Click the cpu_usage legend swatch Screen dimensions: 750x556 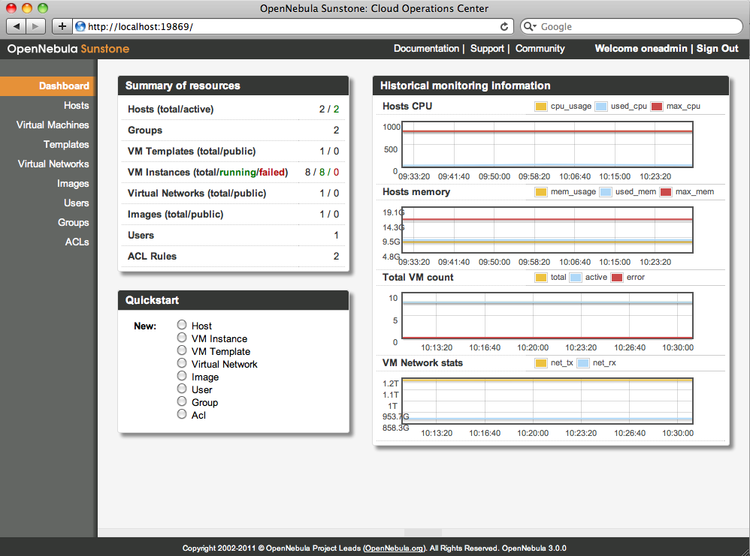(x=541, y=106)
